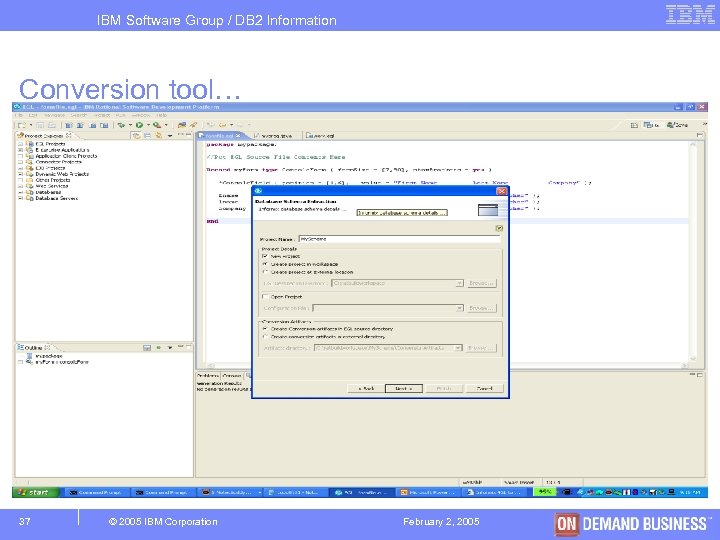Open the File menu
The image size is (720, 540).
pos(19,115)
